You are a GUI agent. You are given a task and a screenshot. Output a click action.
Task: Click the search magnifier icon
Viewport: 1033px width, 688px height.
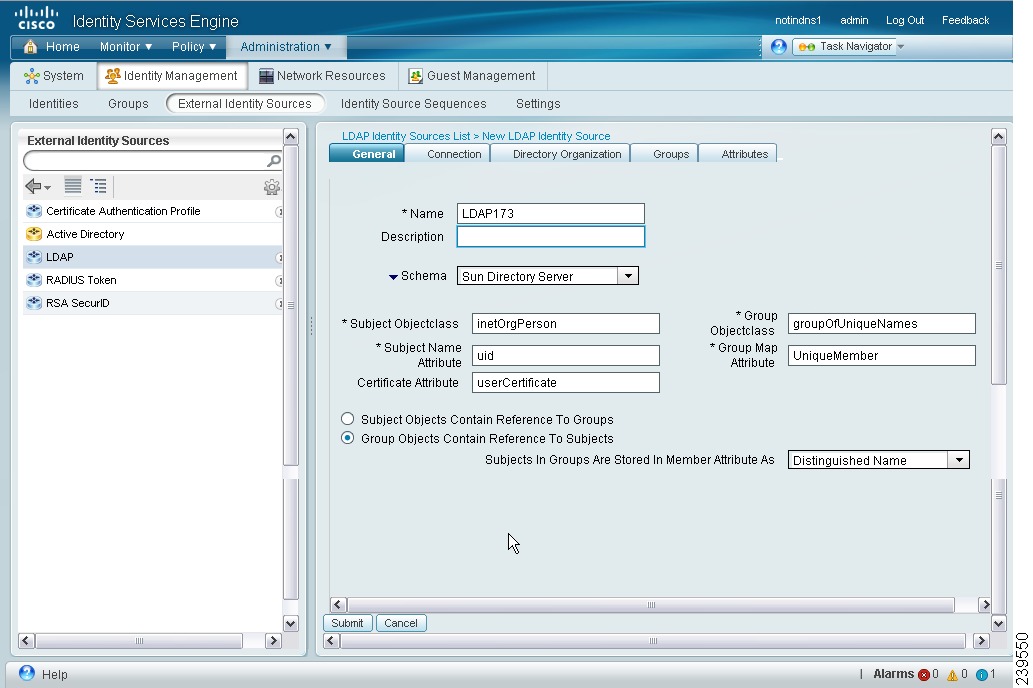[273, 160]
